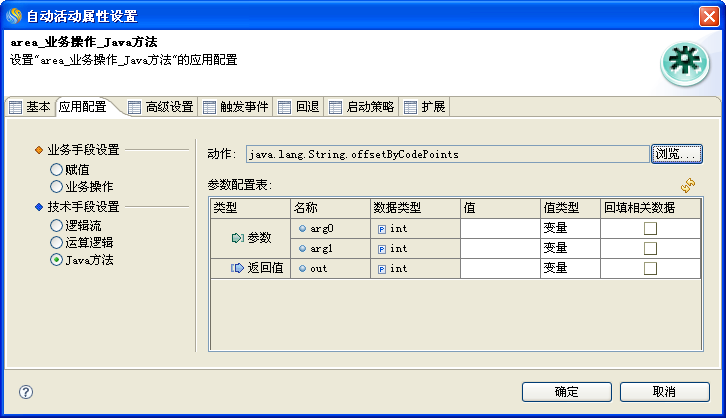Click the help question mark icon

click(26, 391)
